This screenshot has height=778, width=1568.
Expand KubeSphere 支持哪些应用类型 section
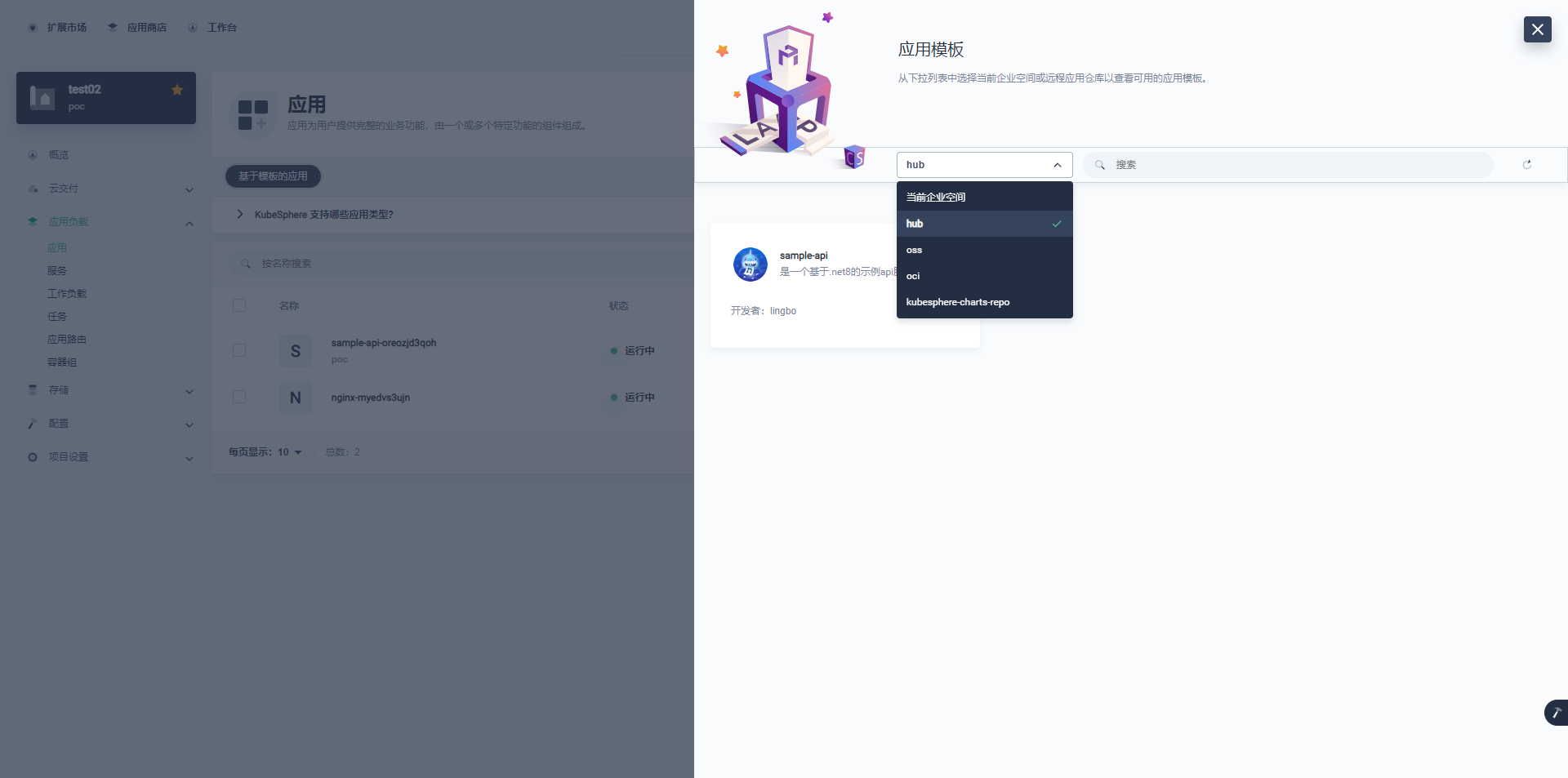(x=240, y=215)
